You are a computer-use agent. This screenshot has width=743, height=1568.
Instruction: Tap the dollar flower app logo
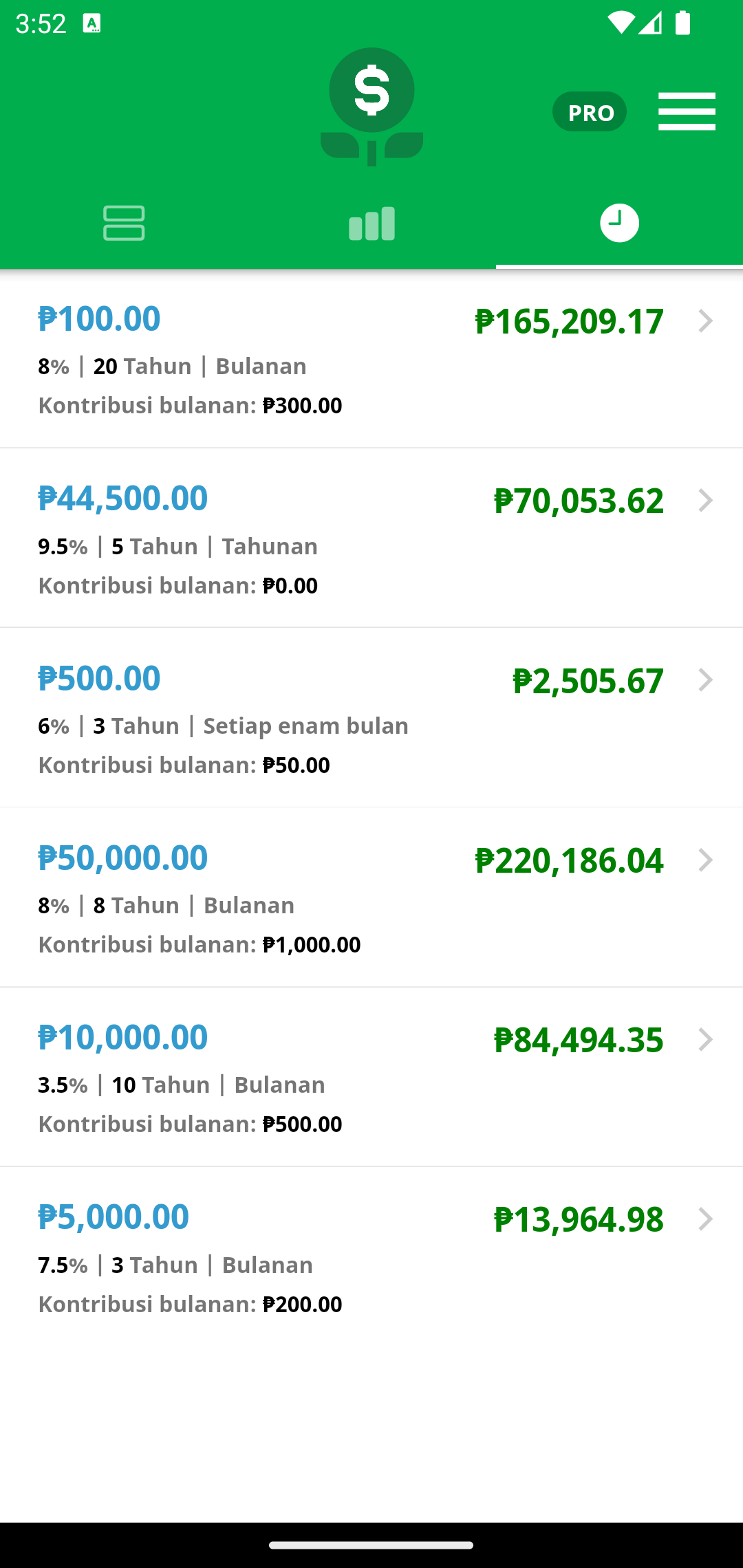(x=371, y=107)
